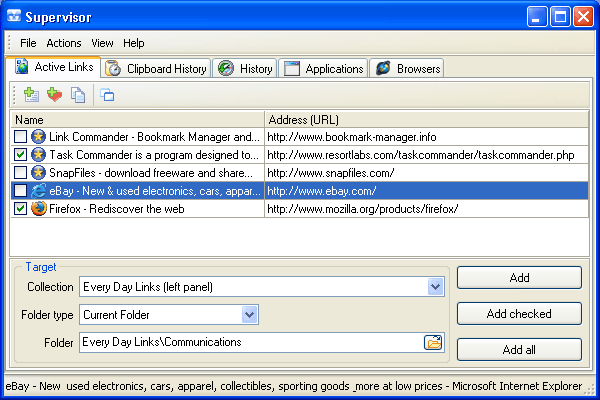Select the Active Links tab
The height and width of the screenshot is (400, 600).
click(54, 67)
